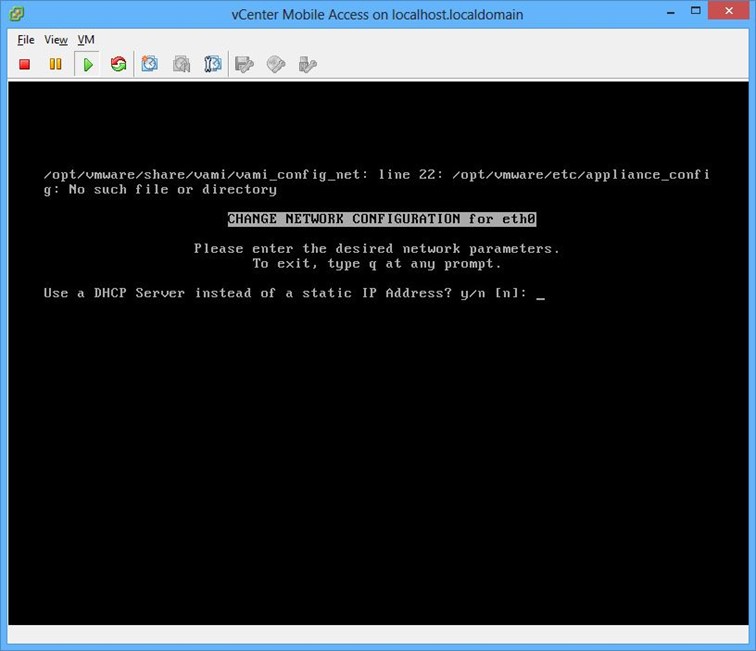Maximize the console window

pos(696,11)
